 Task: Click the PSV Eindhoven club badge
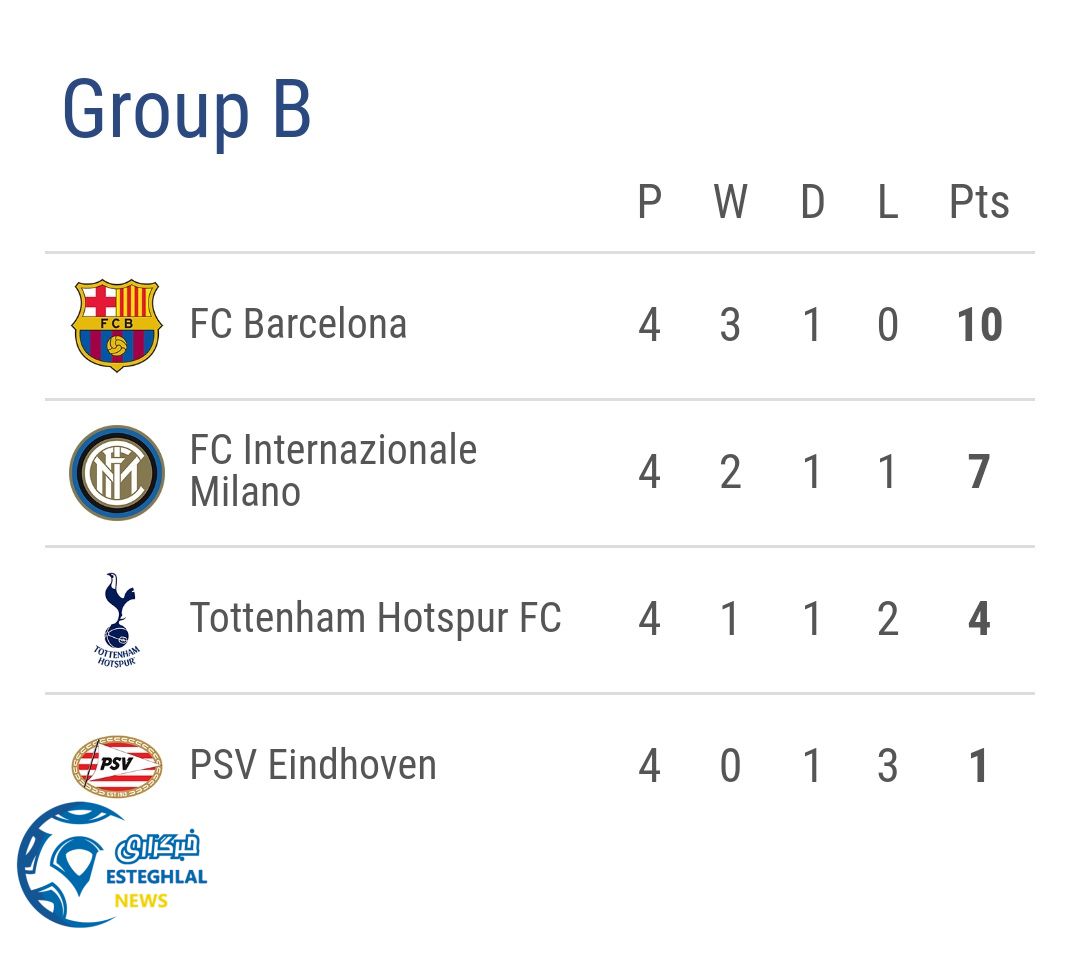(117, 766)
